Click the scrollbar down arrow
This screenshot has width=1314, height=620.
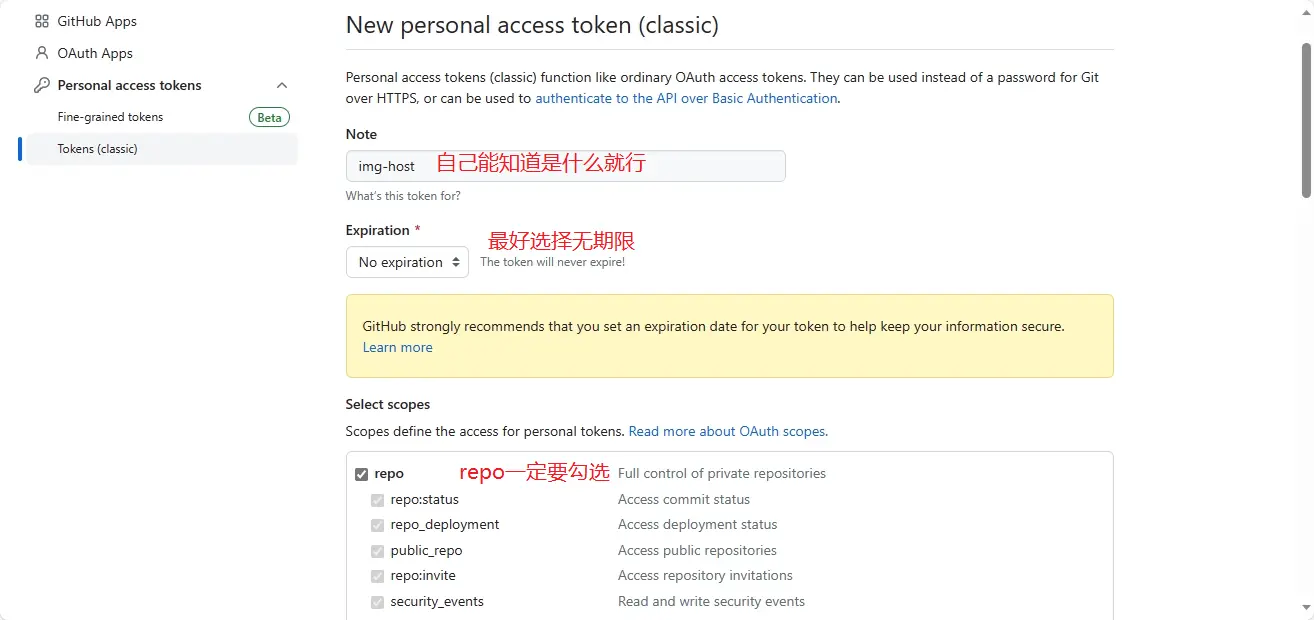pos(1306,607)
